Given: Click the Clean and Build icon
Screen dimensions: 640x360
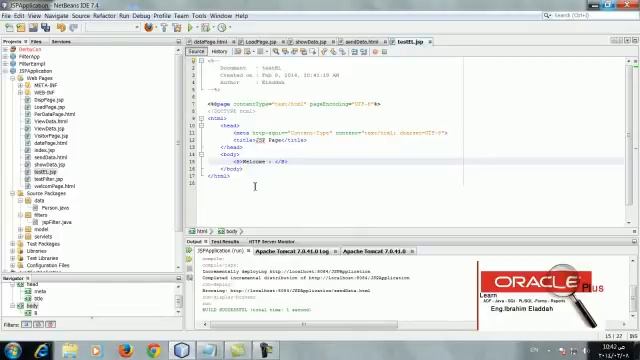Looking at the screenshot, I should 177,27.
